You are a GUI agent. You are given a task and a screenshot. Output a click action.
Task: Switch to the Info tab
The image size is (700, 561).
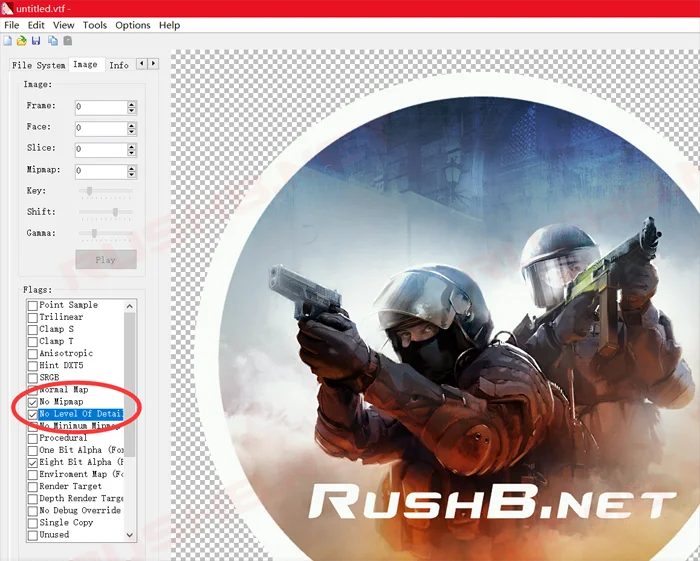coord(119,65)
